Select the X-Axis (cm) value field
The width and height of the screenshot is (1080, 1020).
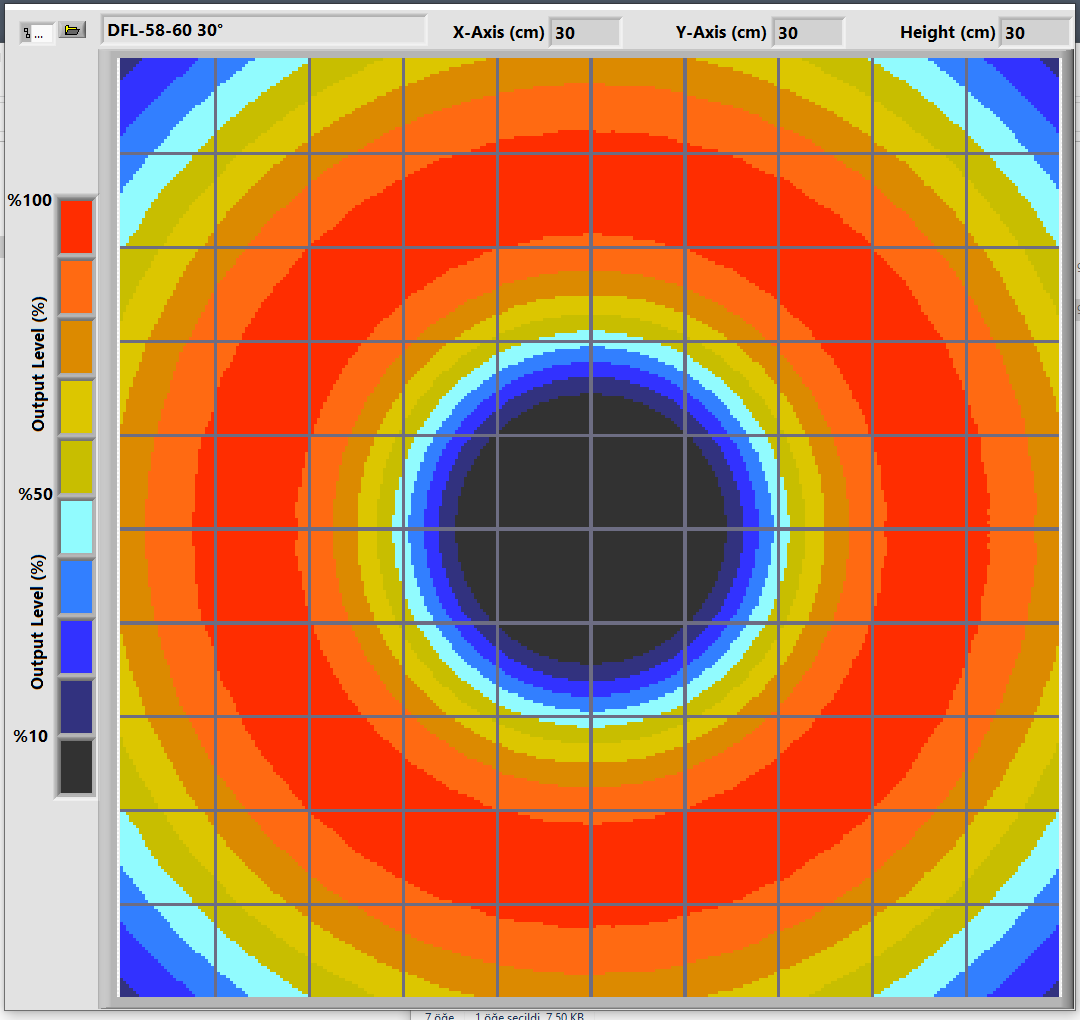(584, 33)
